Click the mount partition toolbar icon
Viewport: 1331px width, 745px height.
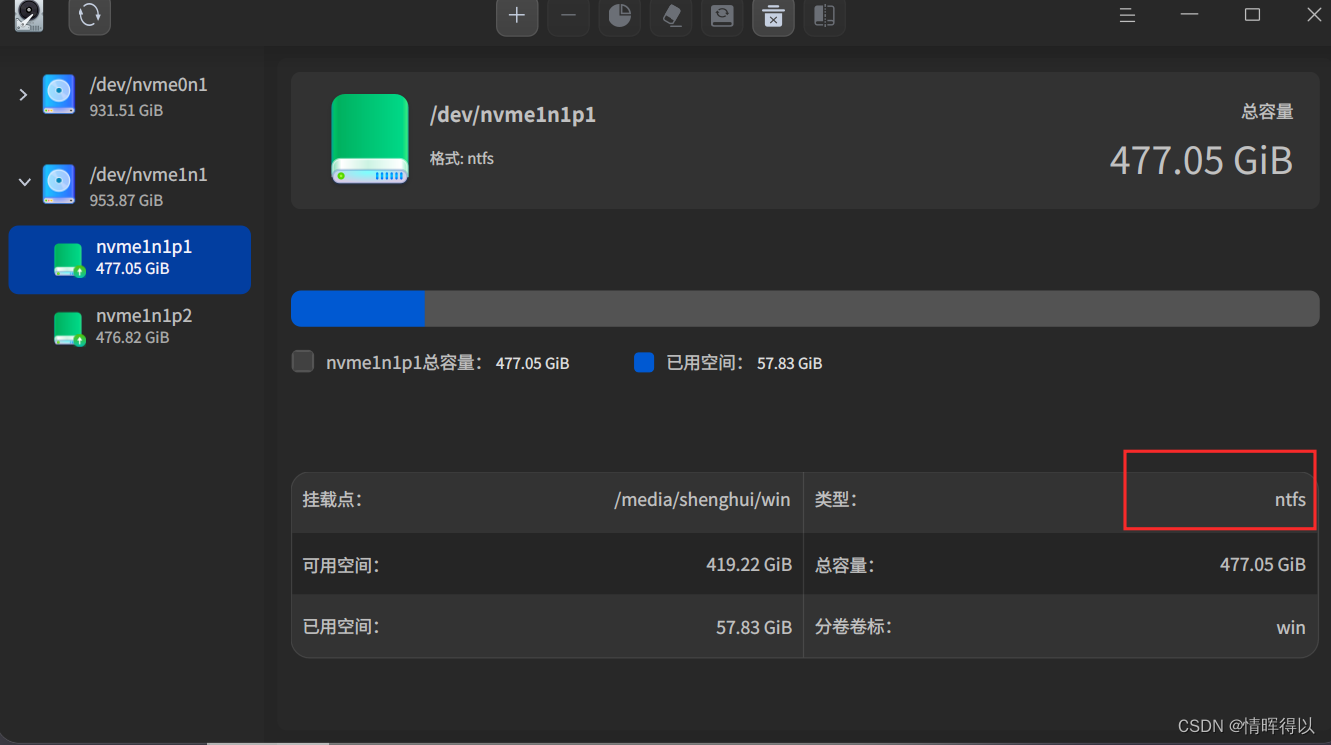(722, 16)
